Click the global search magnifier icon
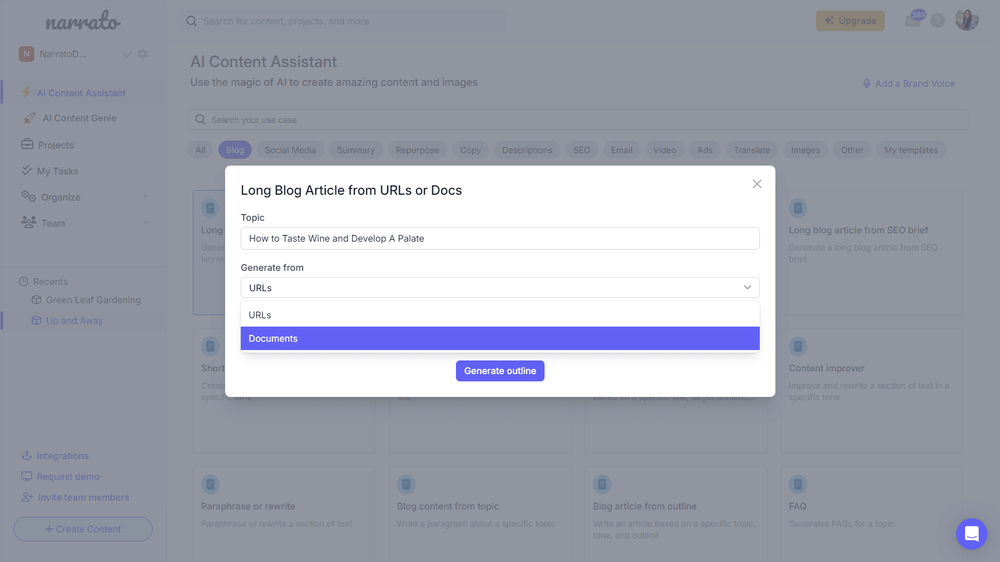 pos(191,21)
